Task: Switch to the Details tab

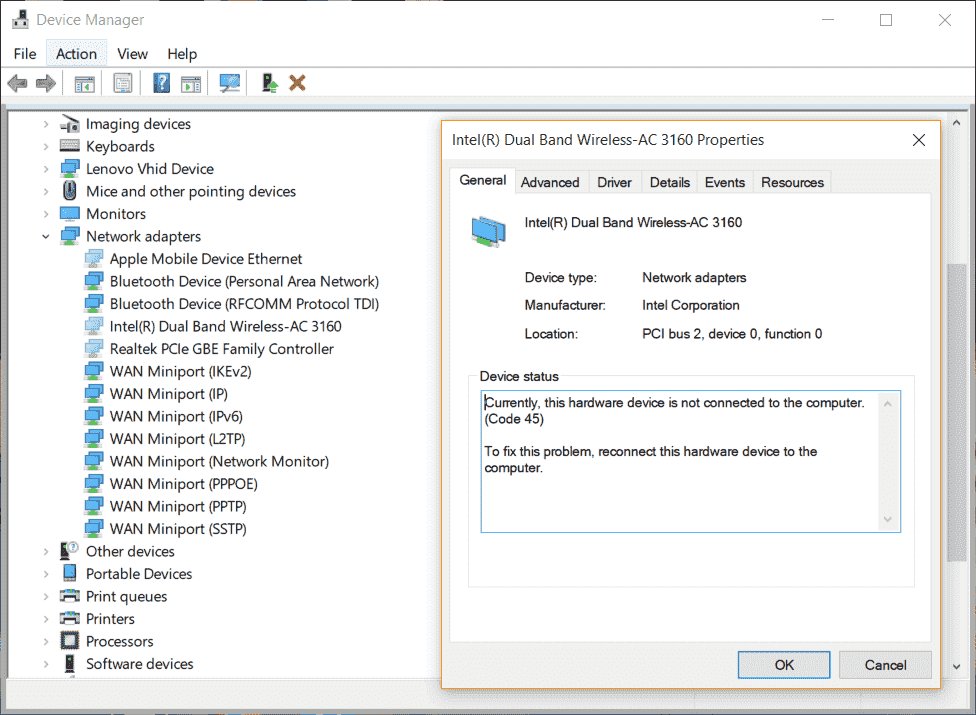Action: 670,182
